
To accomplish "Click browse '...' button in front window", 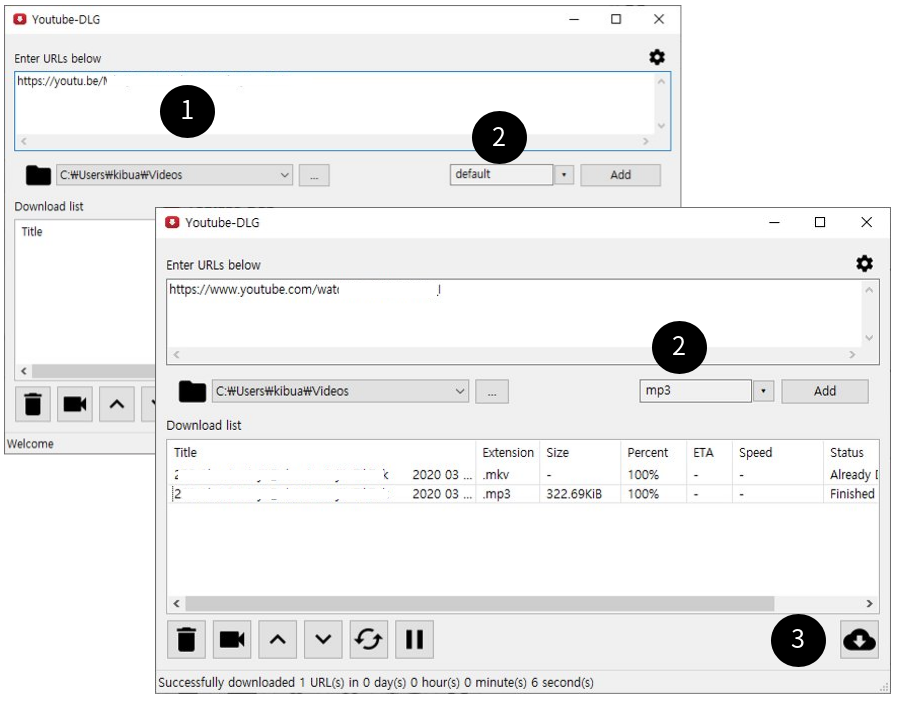I will tap(492, 392).
